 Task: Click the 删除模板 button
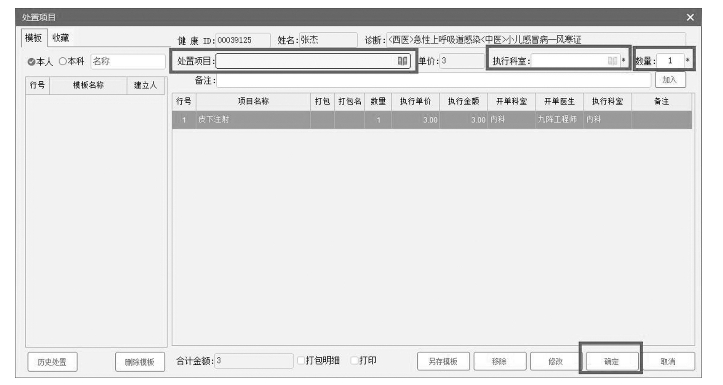pyautogui.click(x=140, y=362)
